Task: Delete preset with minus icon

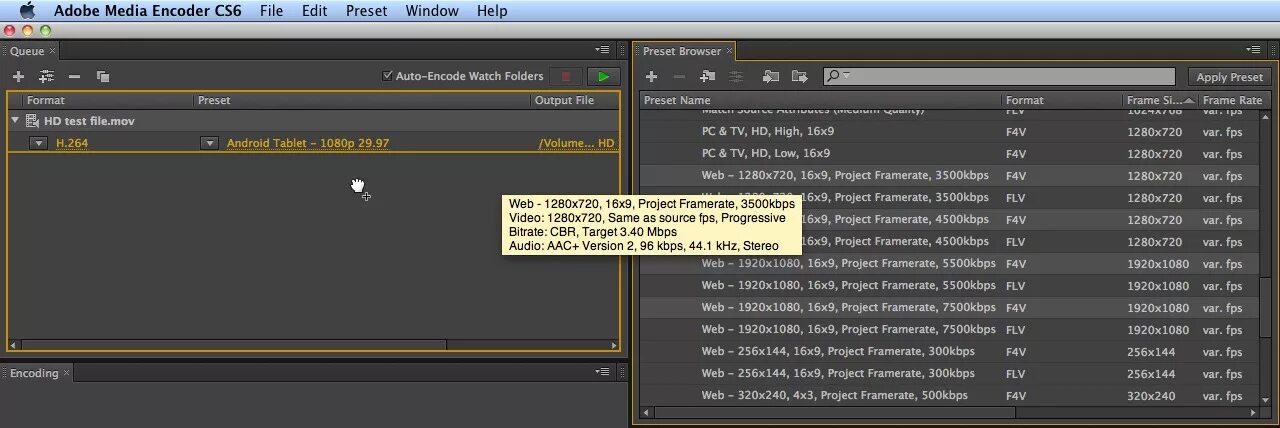Action: (679, 76)
